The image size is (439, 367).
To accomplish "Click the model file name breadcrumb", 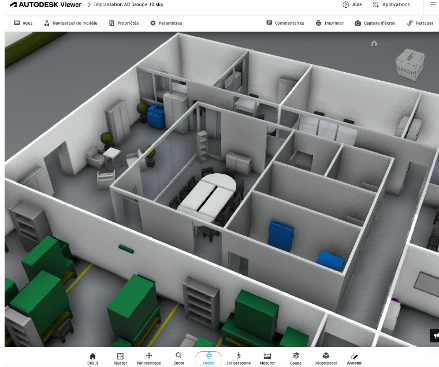I will point(128,5).
